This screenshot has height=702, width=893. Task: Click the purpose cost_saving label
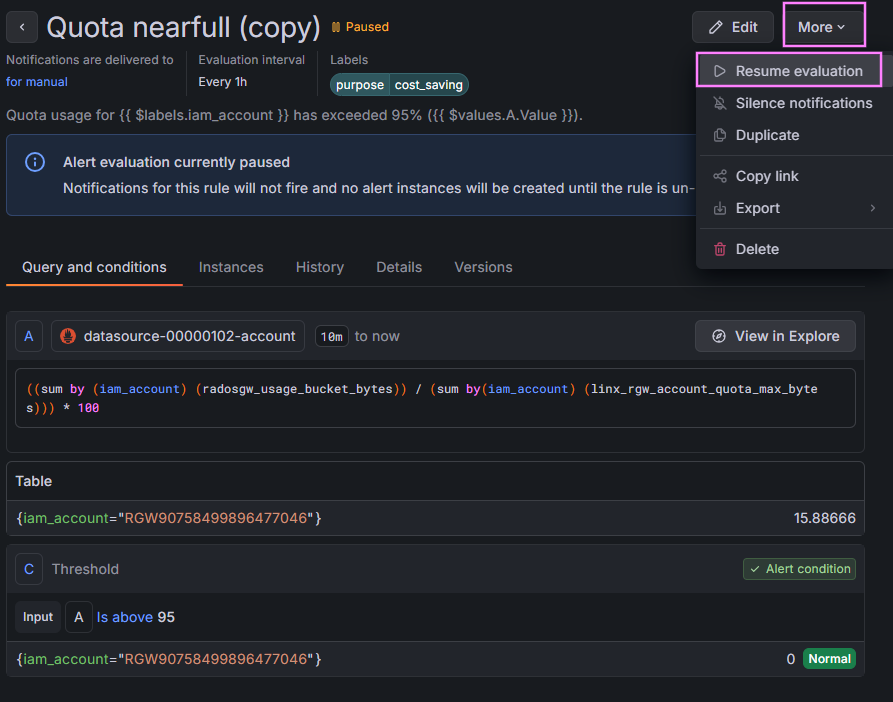pyautogui.click(x=399, y=85)
